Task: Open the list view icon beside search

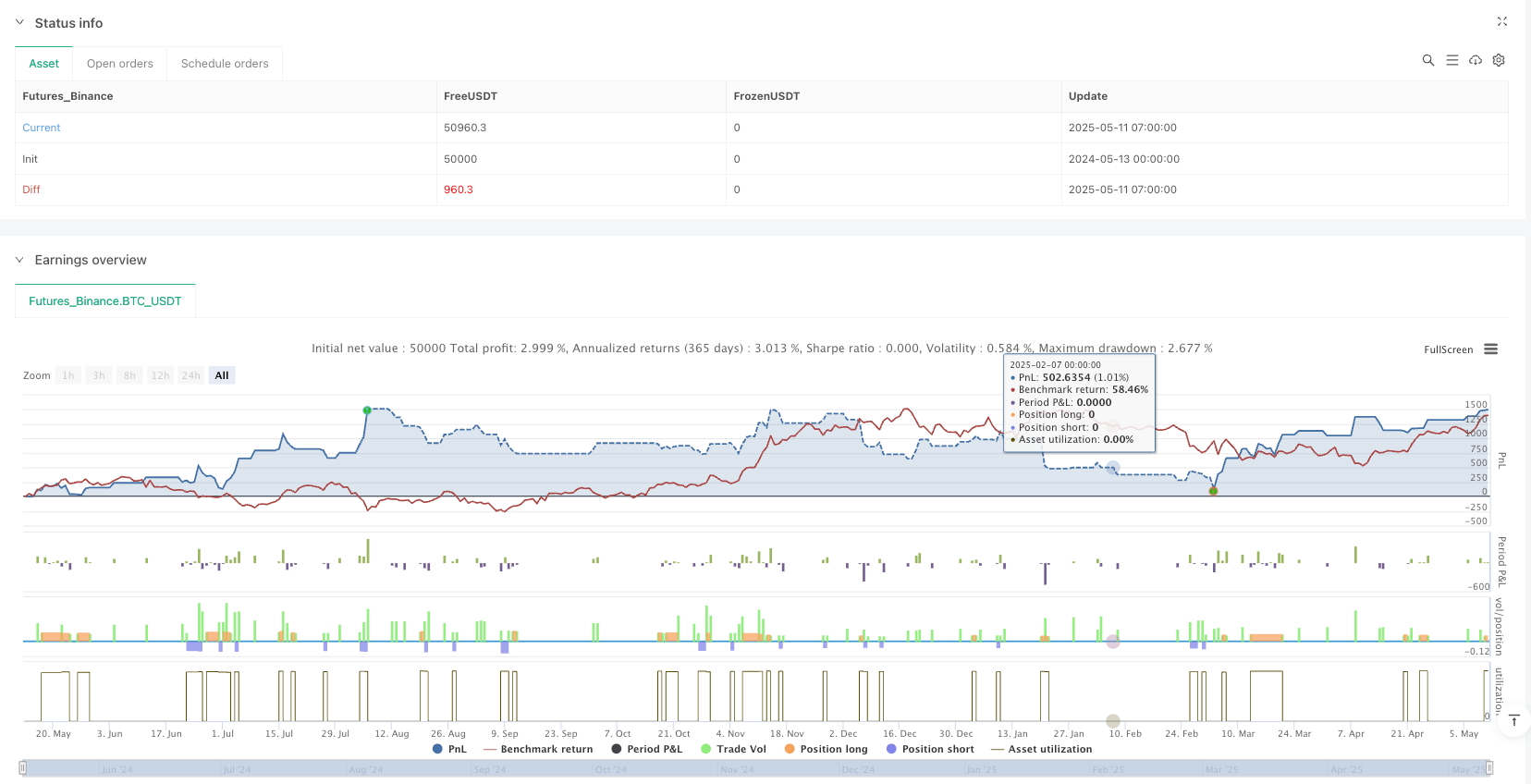Action: point(1451,60)
